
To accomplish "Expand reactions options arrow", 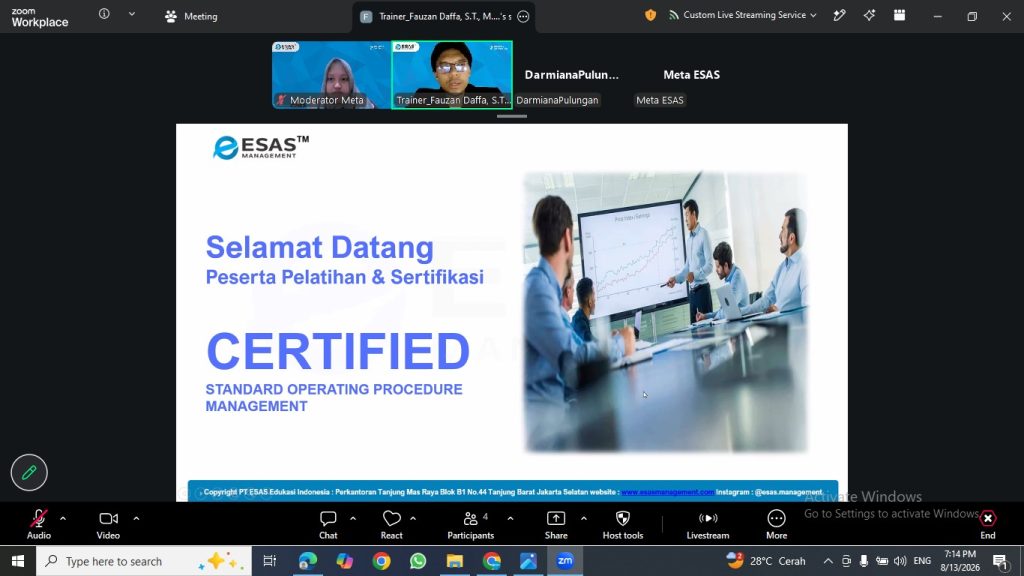I will tap(413, 519).
